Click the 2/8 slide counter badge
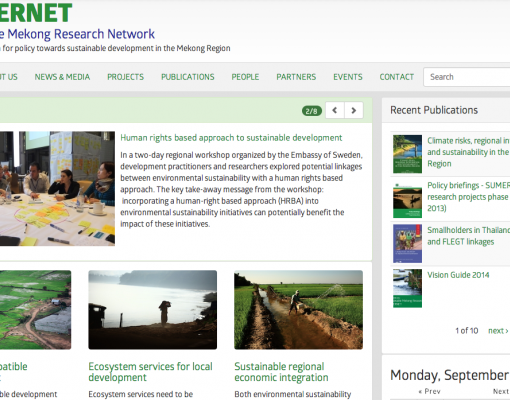 (x=312, y=111)
